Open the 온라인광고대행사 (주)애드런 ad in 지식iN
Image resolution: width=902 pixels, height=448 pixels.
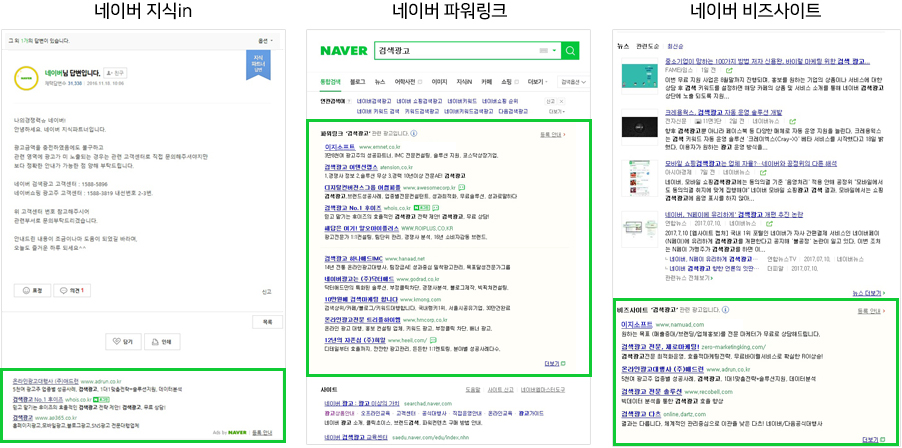point(45,381)
